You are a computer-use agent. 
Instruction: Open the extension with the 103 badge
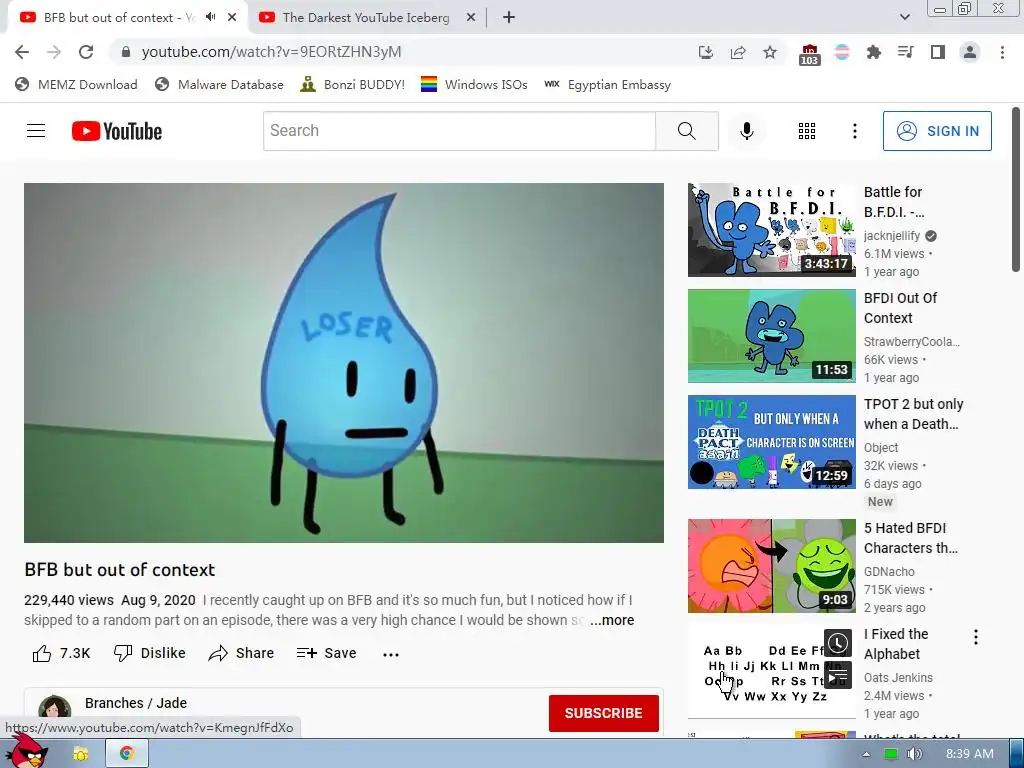809,54
